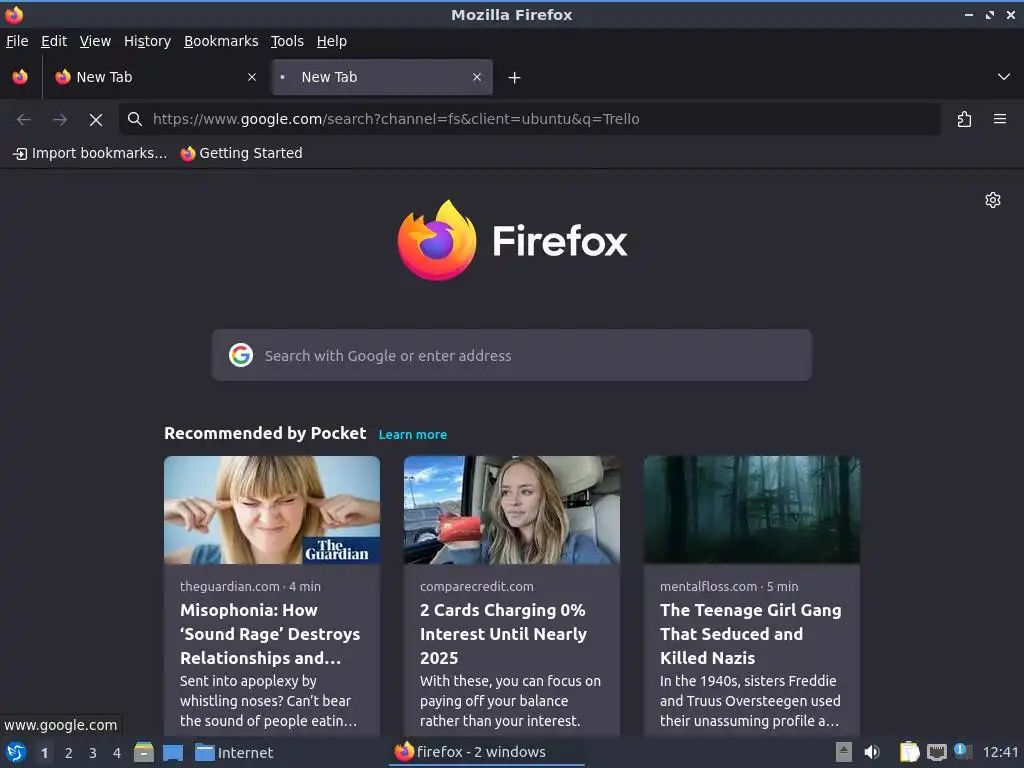Open the Firefox View pinned icon
1024x768 pixels.
click(20, 77)
